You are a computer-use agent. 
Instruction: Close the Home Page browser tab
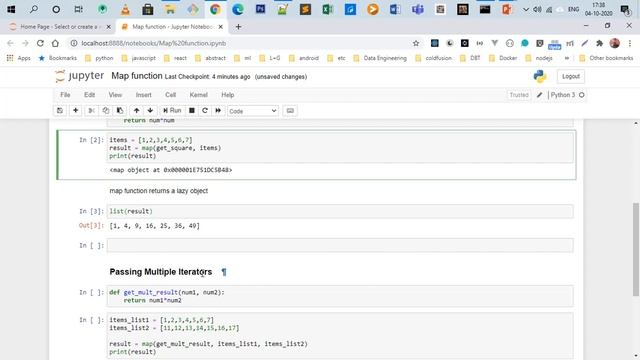[109, 27]
